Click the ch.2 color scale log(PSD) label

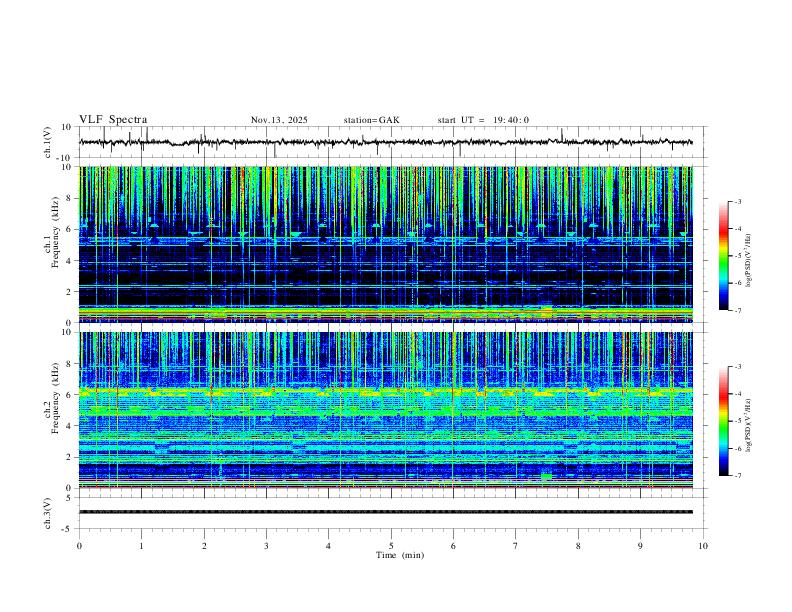pyautogui.click(x=748, y=425)
